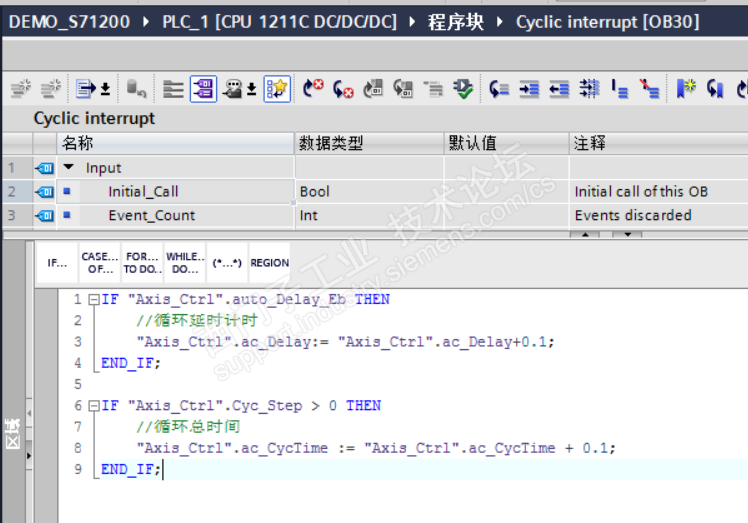Click the Bool data type cell
Viewport: 748px width, 523px height.
[x=370, y=191]
